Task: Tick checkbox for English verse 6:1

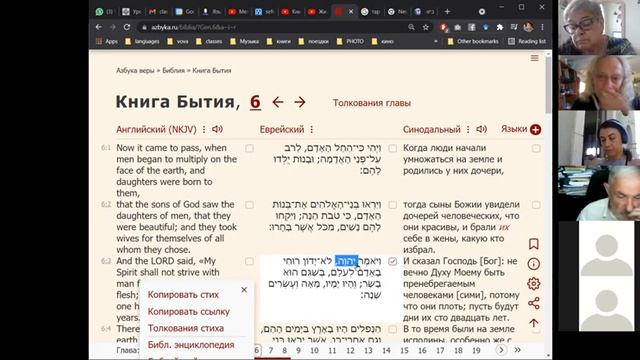Action: (249, 148)
